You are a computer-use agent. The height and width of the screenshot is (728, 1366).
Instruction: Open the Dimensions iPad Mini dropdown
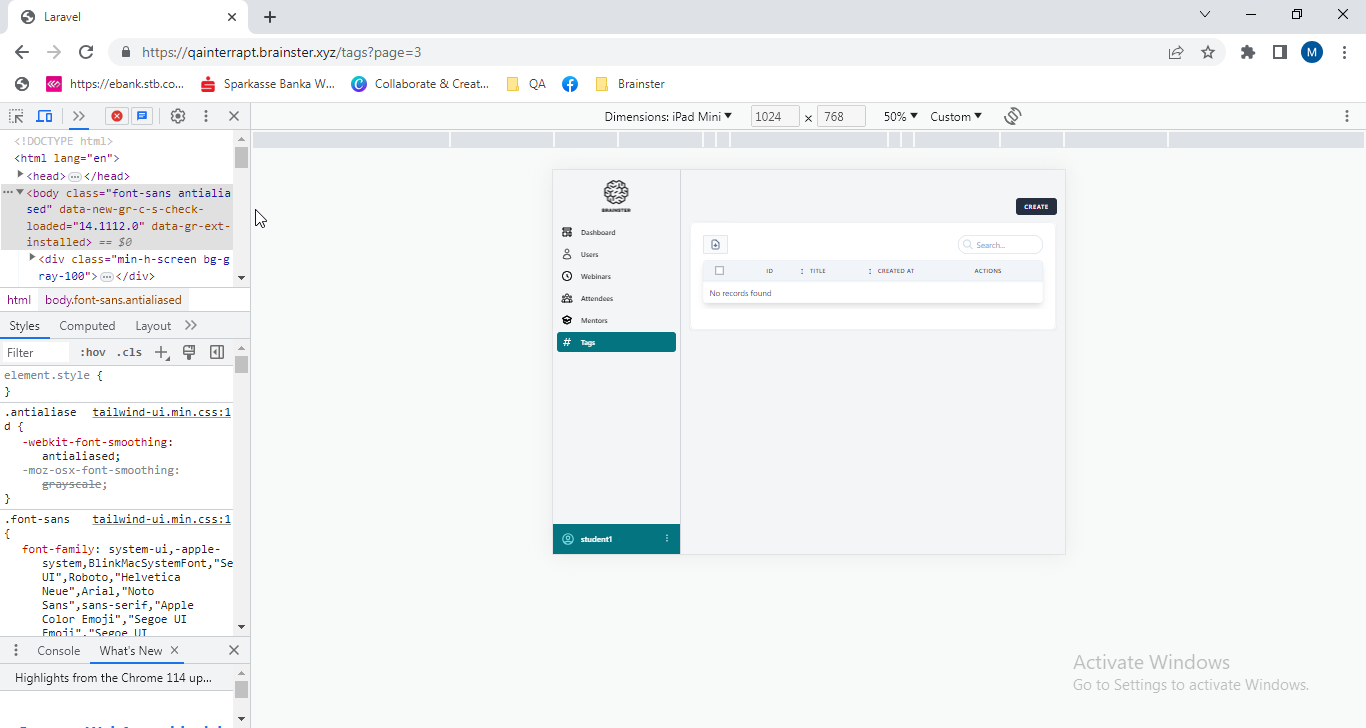click(668, 116)
